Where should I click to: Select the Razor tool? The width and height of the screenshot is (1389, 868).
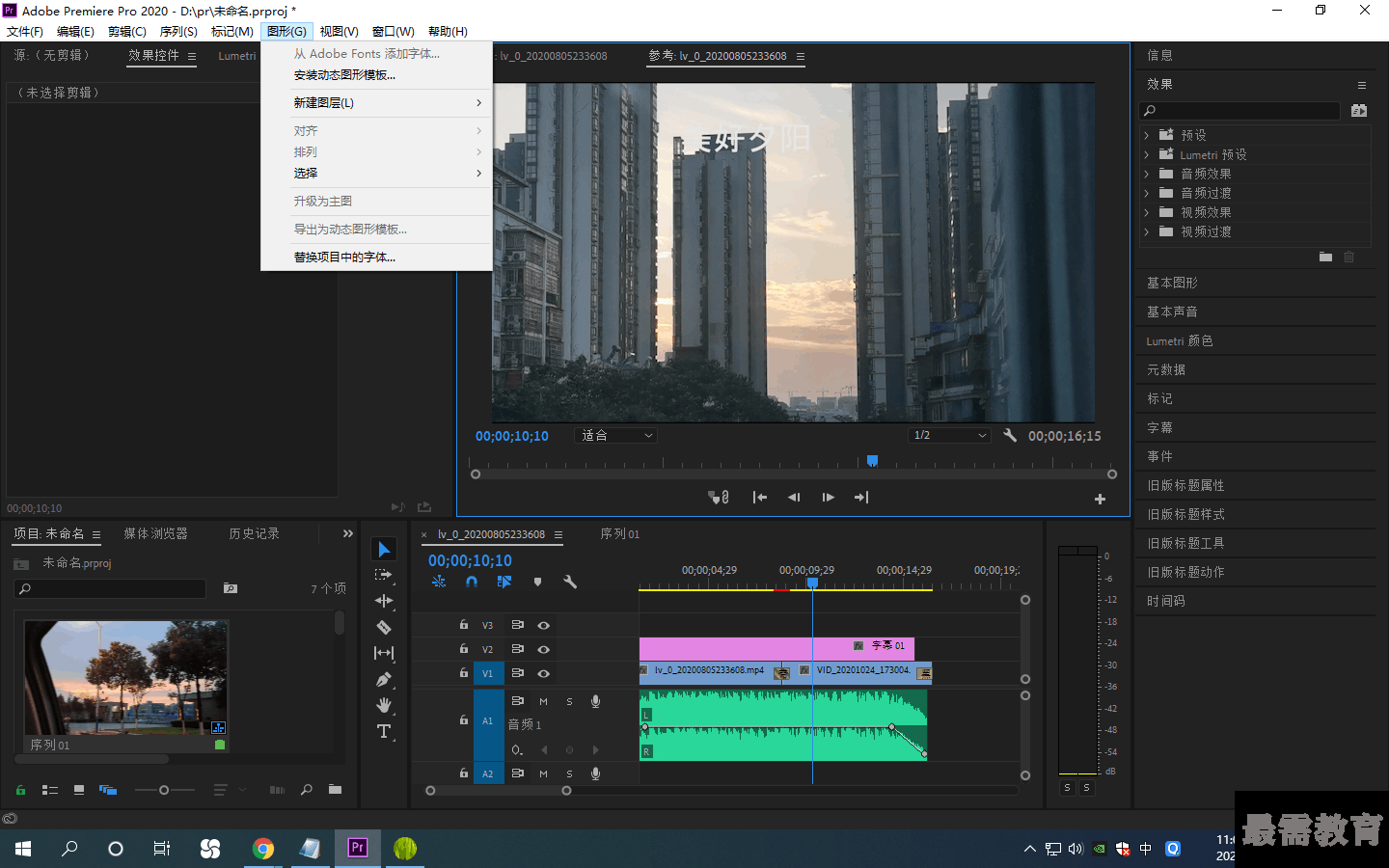coord(384,627)
